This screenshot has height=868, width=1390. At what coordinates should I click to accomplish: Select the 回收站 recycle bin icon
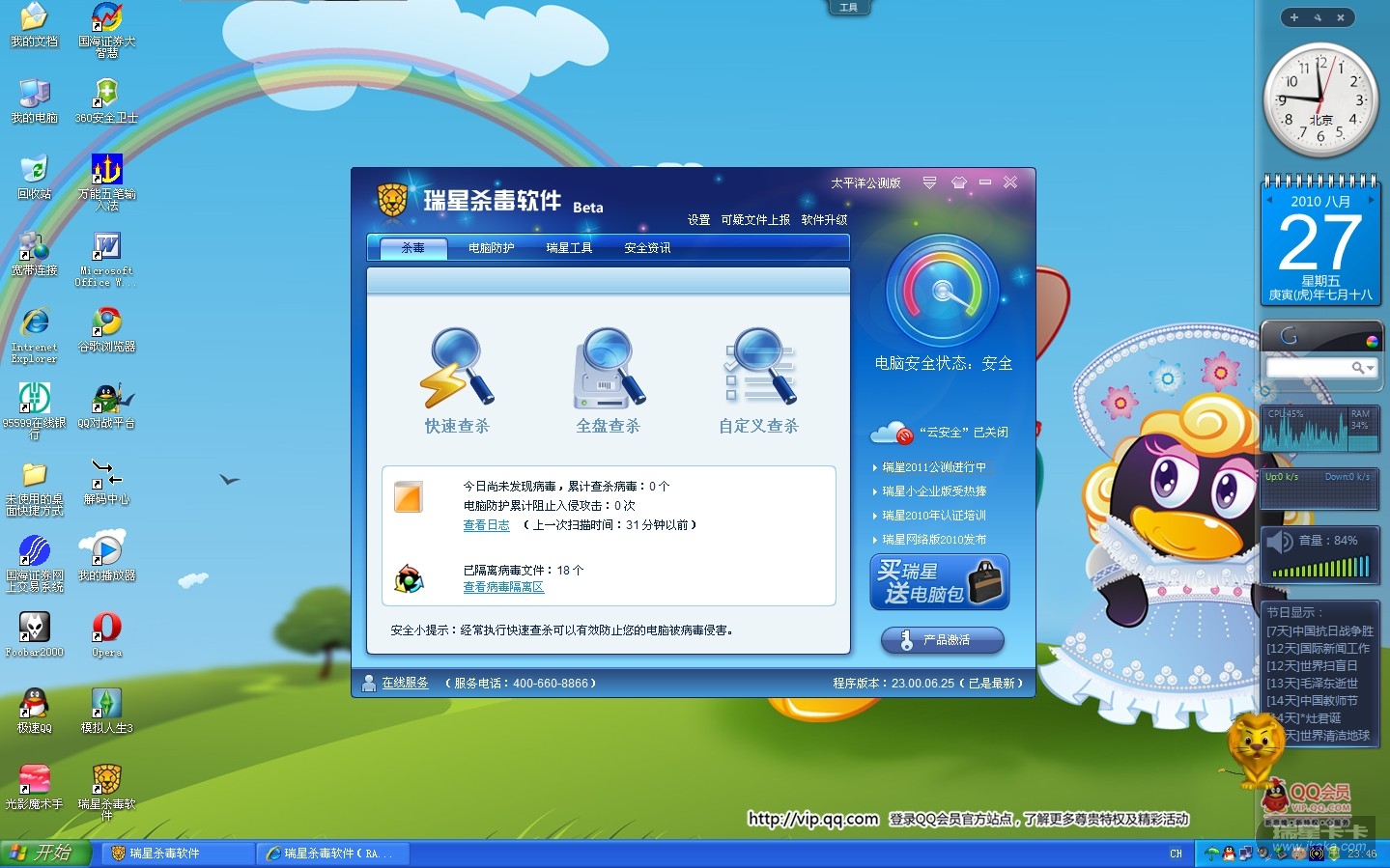point(34,178)
